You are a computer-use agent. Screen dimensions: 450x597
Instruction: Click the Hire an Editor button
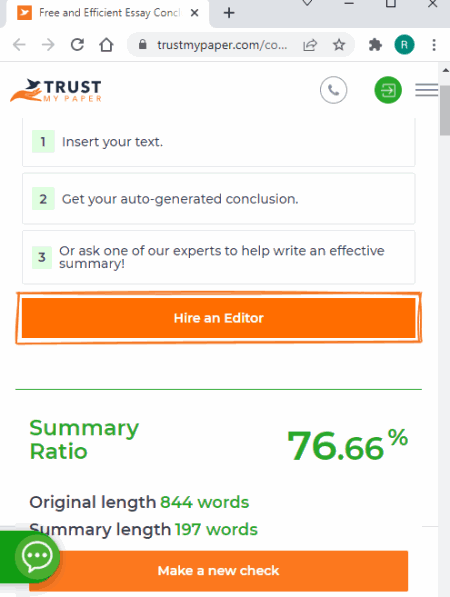click(219, 318)
